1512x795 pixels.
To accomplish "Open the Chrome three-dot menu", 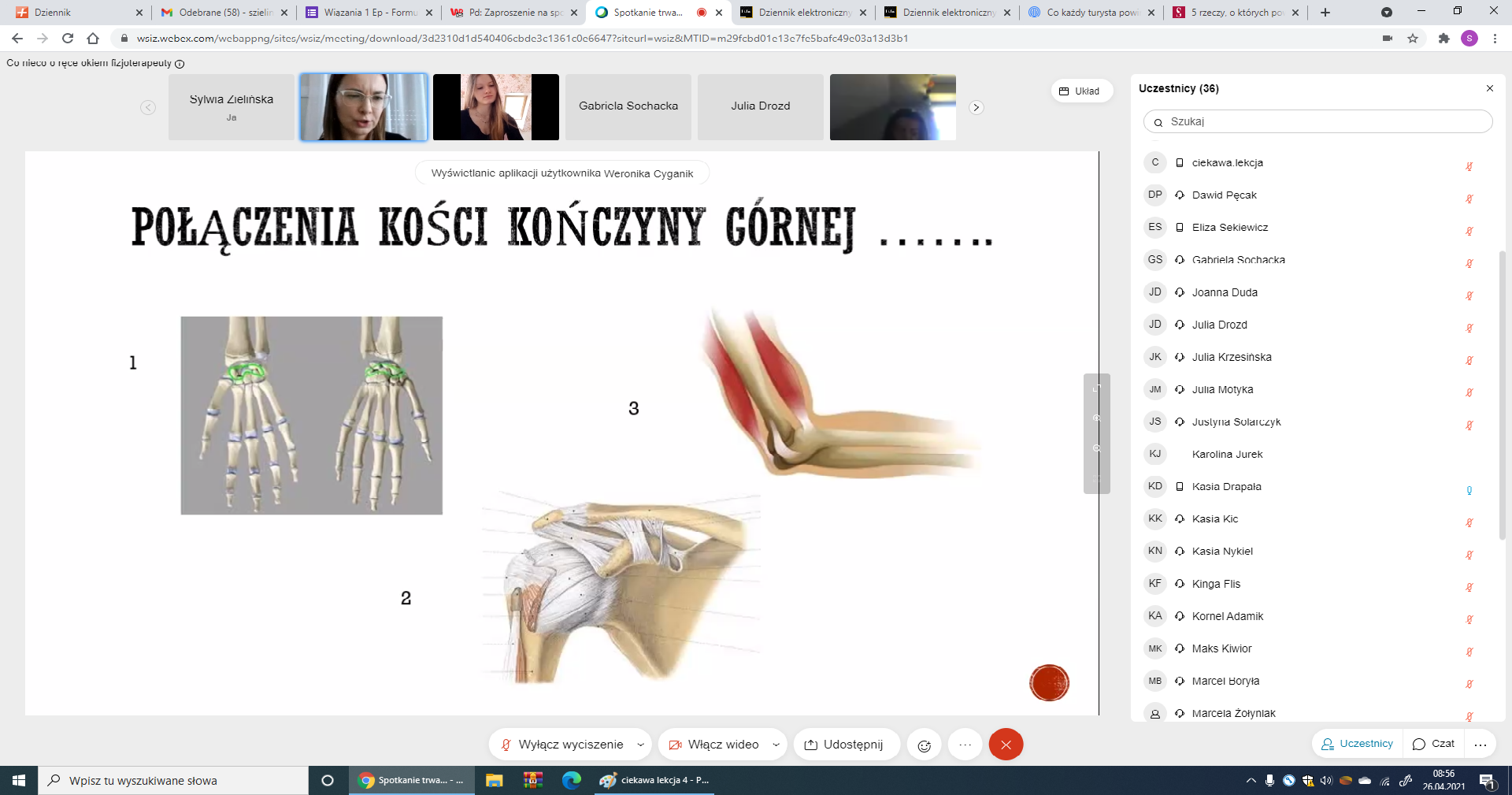I will point(1495,38).
